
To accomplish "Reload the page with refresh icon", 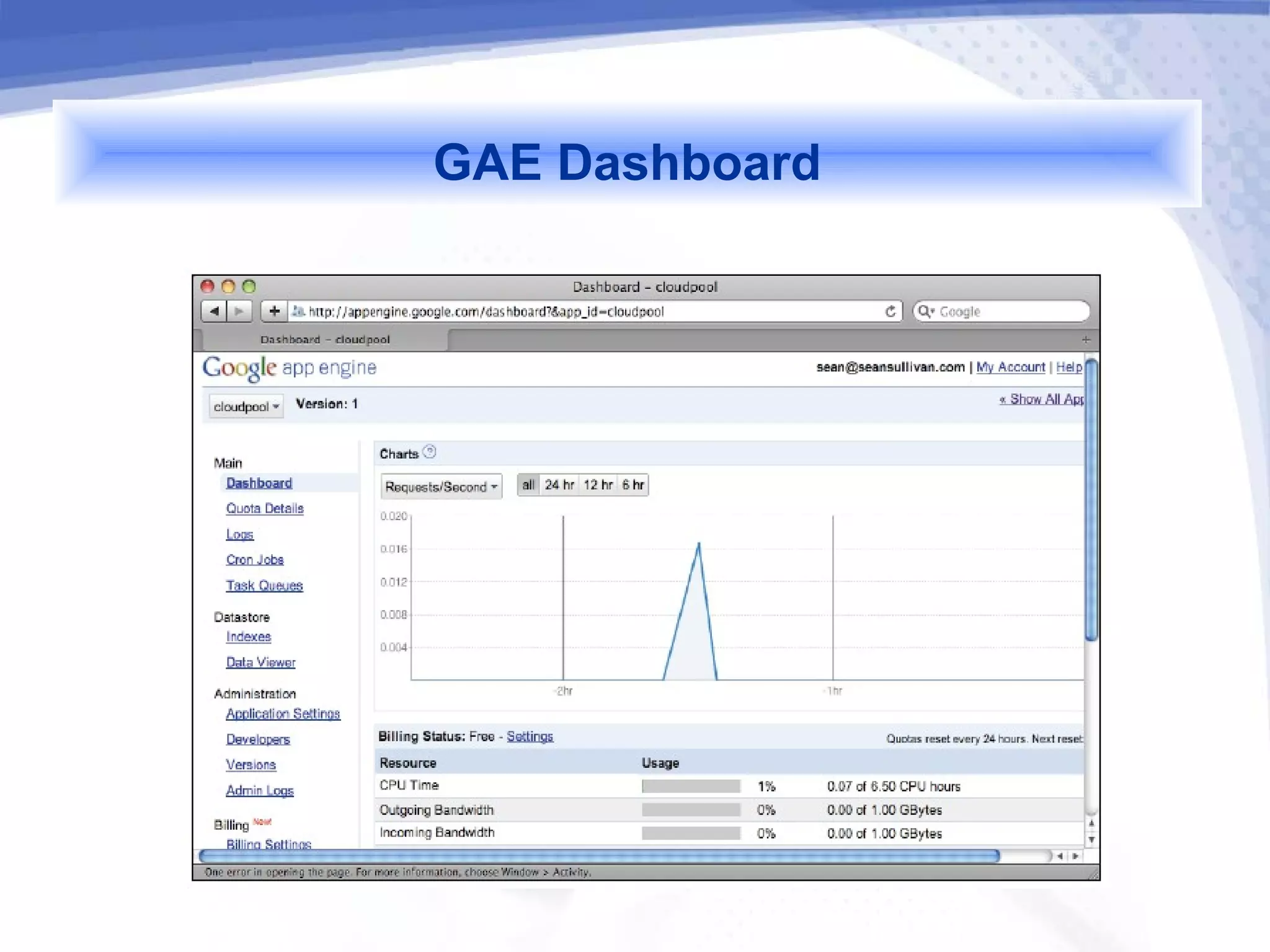I will (890, 311).
